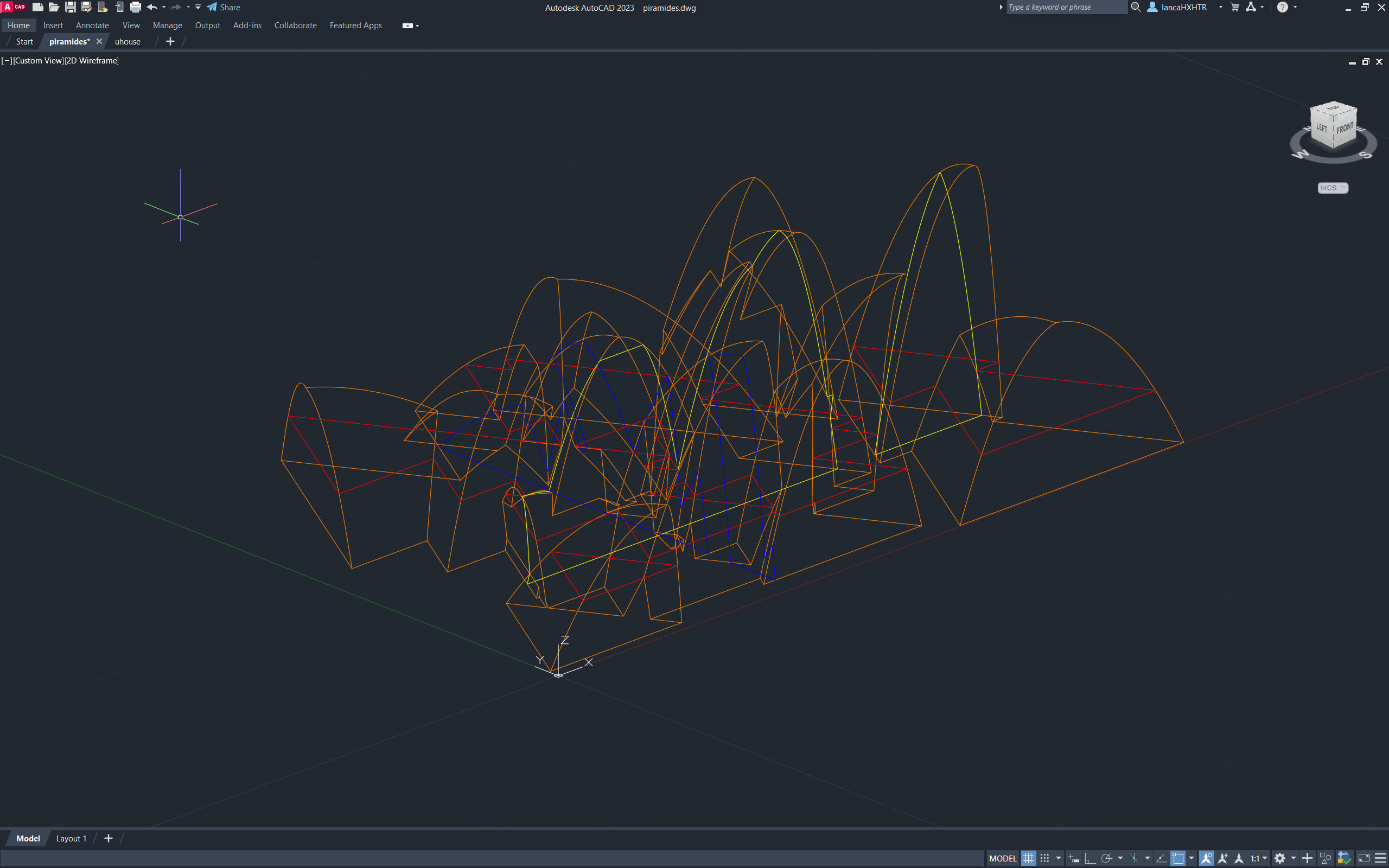
Task: Click the 2D Wireframe visual style label
Action: coord(92,60)
